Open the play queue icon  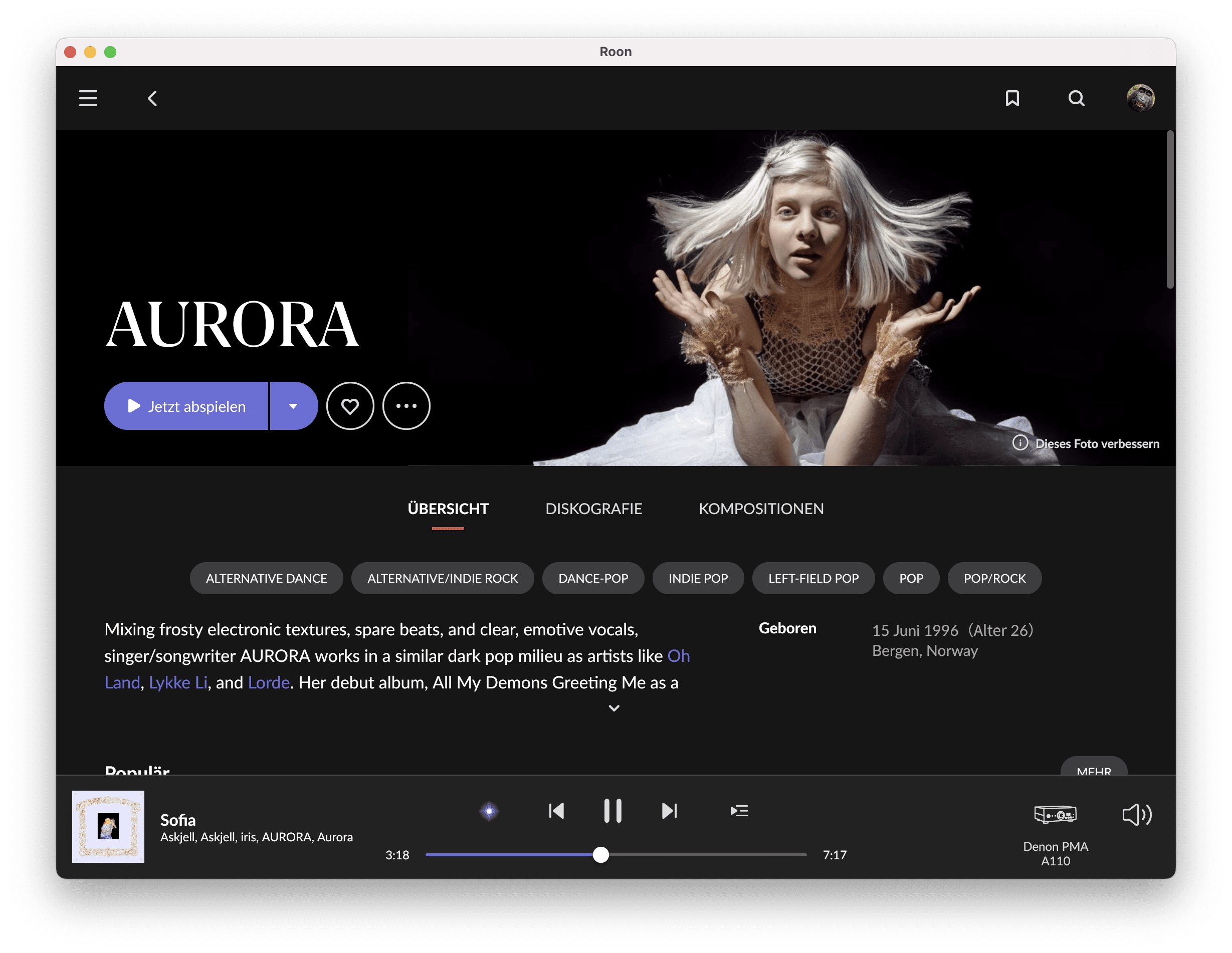[x=738, y=811]
